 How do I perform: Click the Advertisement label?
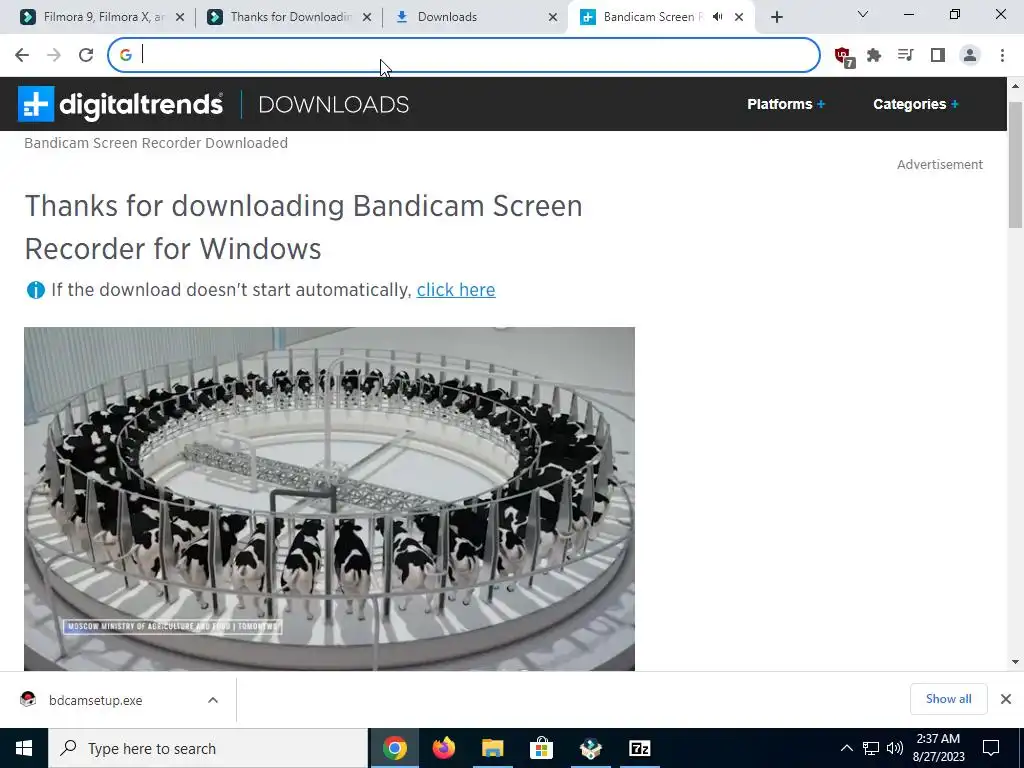[x=940, y=165]
